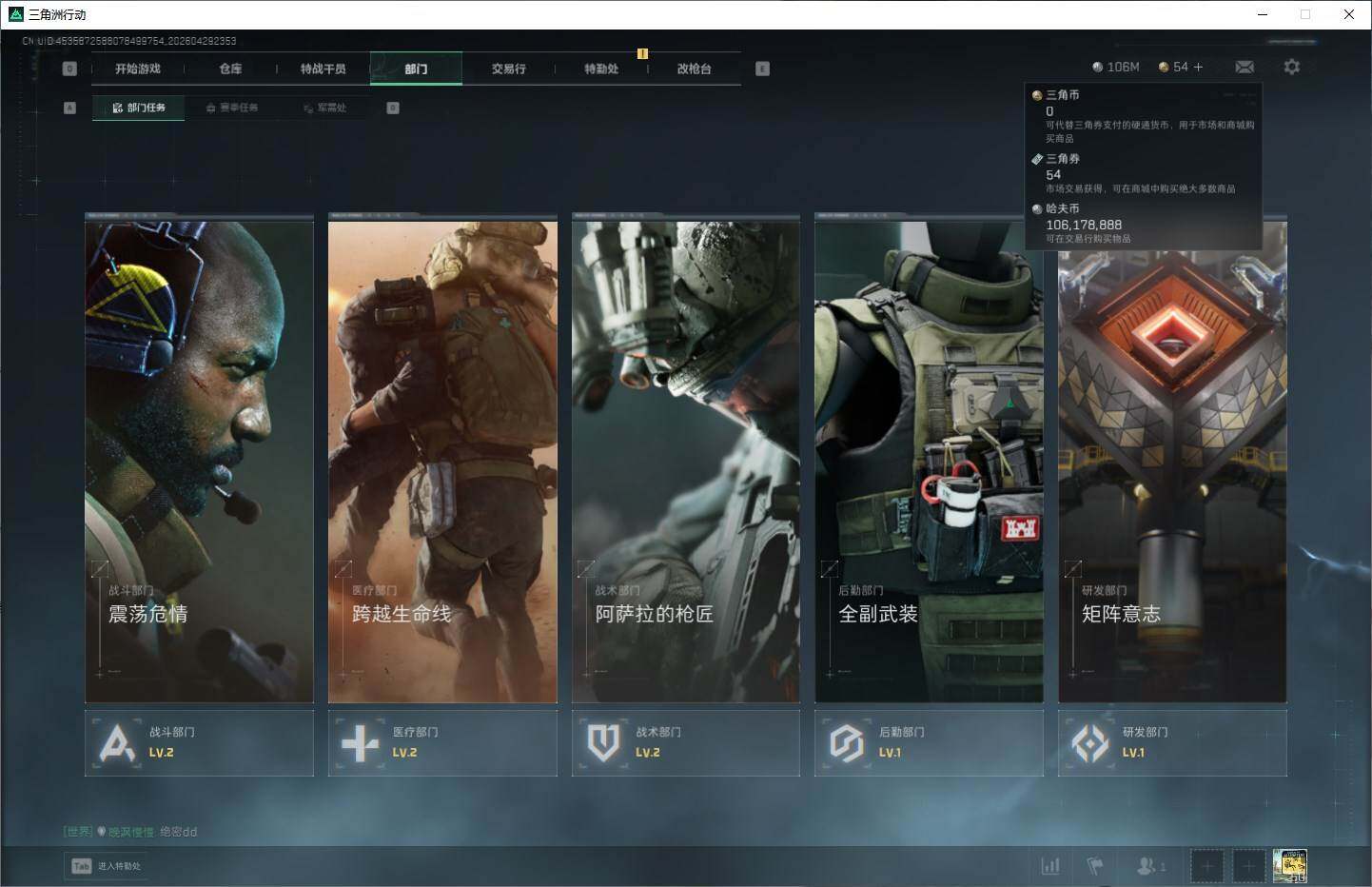This screenshot has width=1372, height=887.
Task: Open the settings gear icon
Action: click(1291, 68)
